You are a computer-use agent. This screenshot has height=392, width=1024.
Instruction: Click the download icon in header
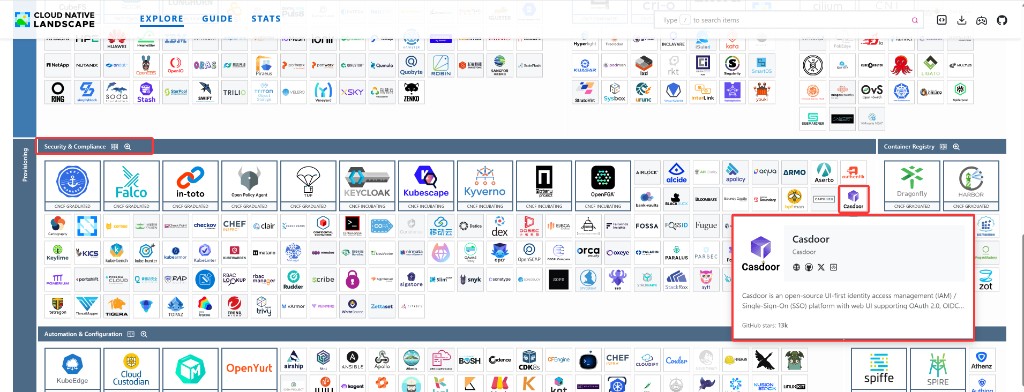click(x=961, y=20)
